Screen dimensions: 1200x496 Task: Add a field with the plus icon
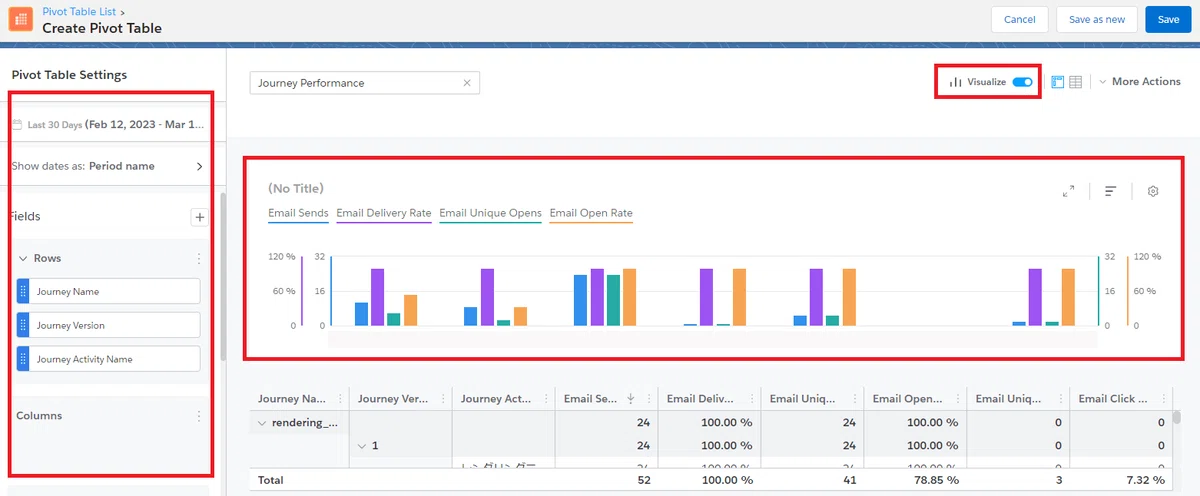tap(199, 217)
